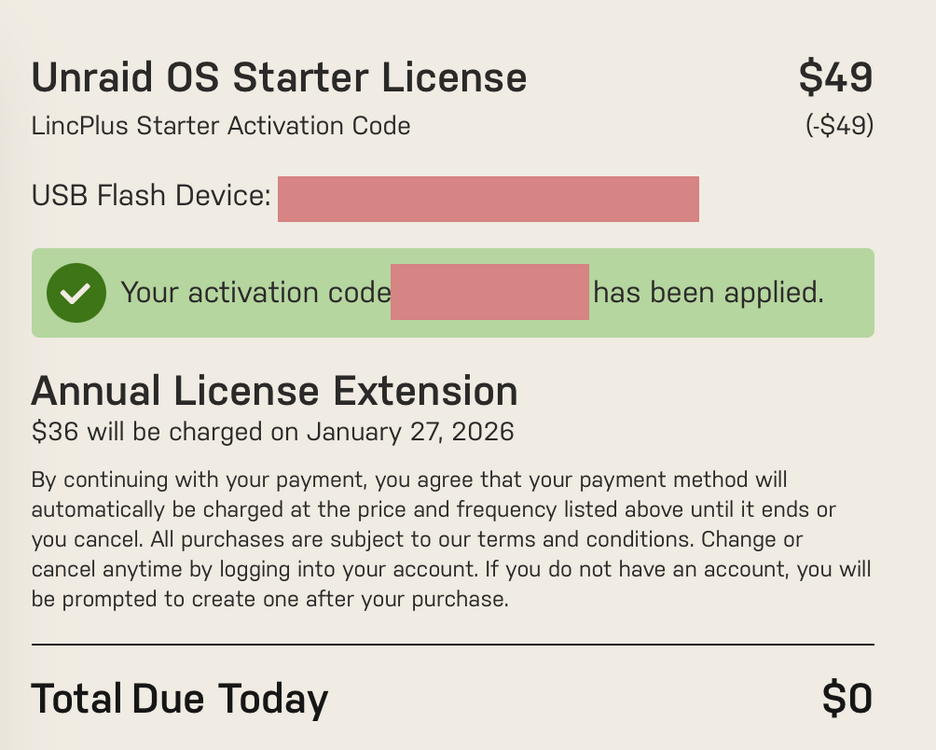This screenshot has height=750, width=936.
Task: Click the green activation confirmation banner
Action: (x=452, y=293)
